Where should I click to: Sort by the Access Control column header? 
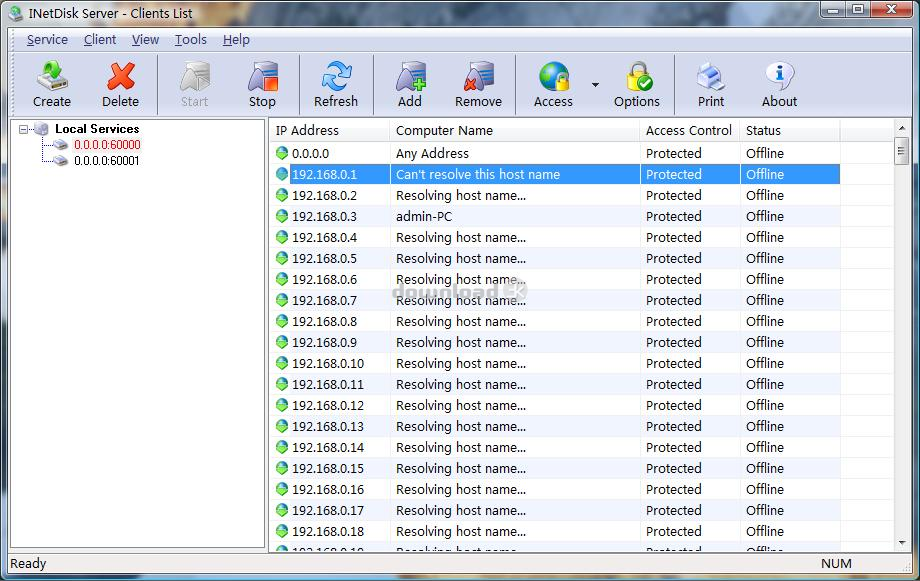(690, 130)
